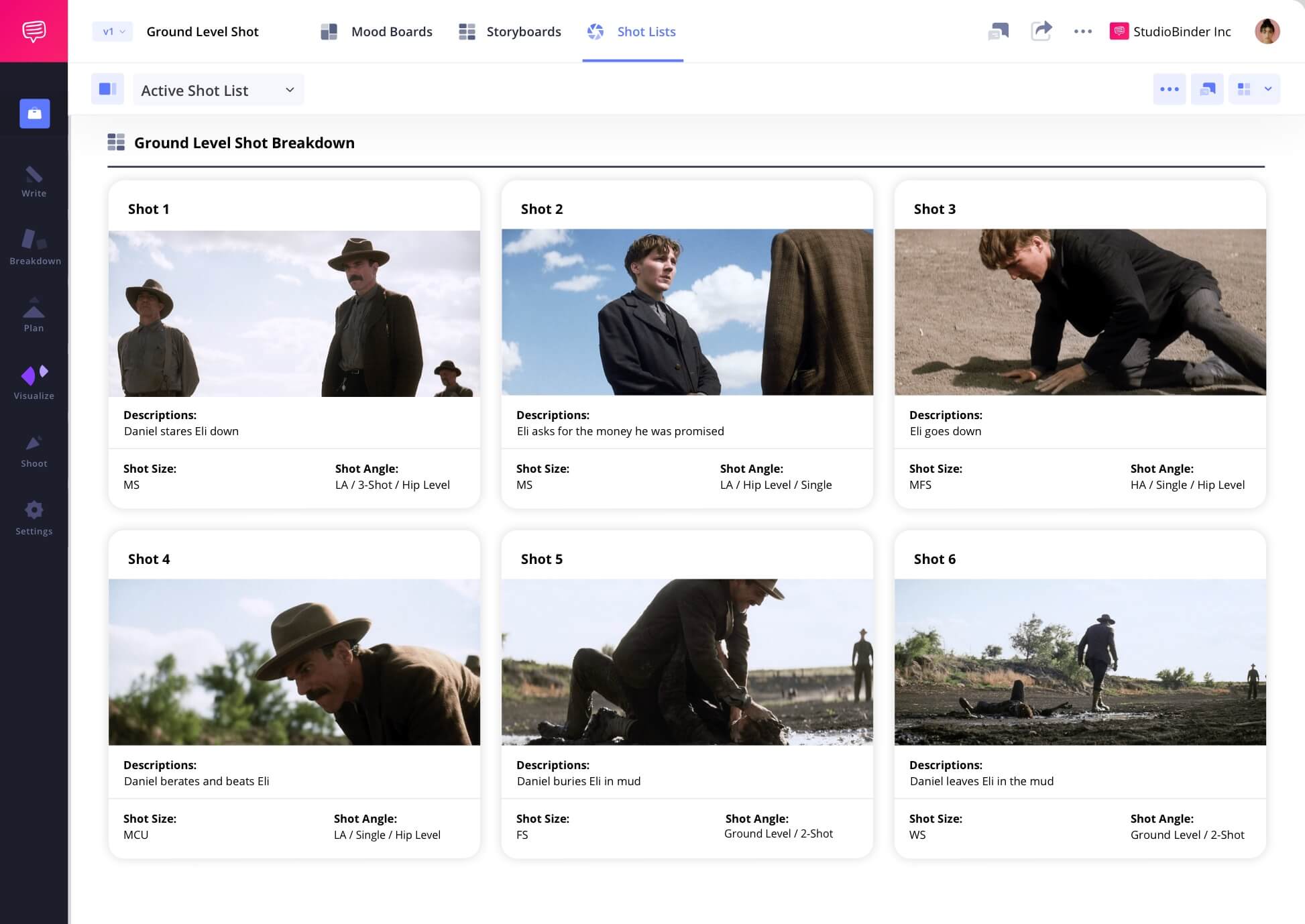This screenshot has height=924, width=1305.
Task: Toggle the comments panel in toolbar
Action: (1207, 89)
